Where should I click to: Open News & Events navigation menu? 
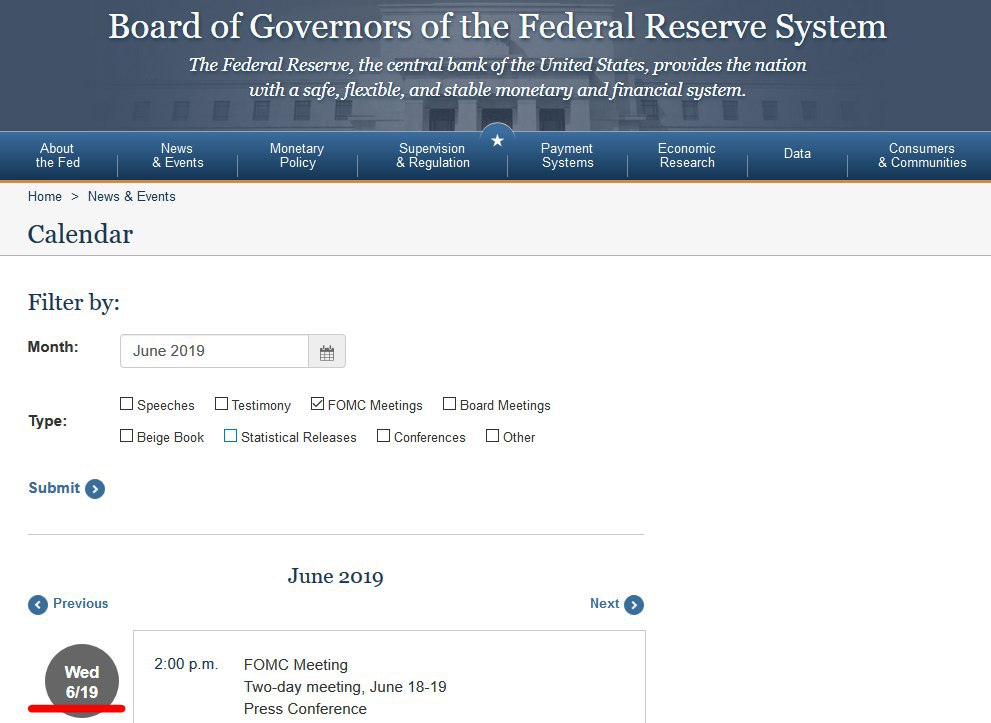pyautogui.click(x=178, y=155)
